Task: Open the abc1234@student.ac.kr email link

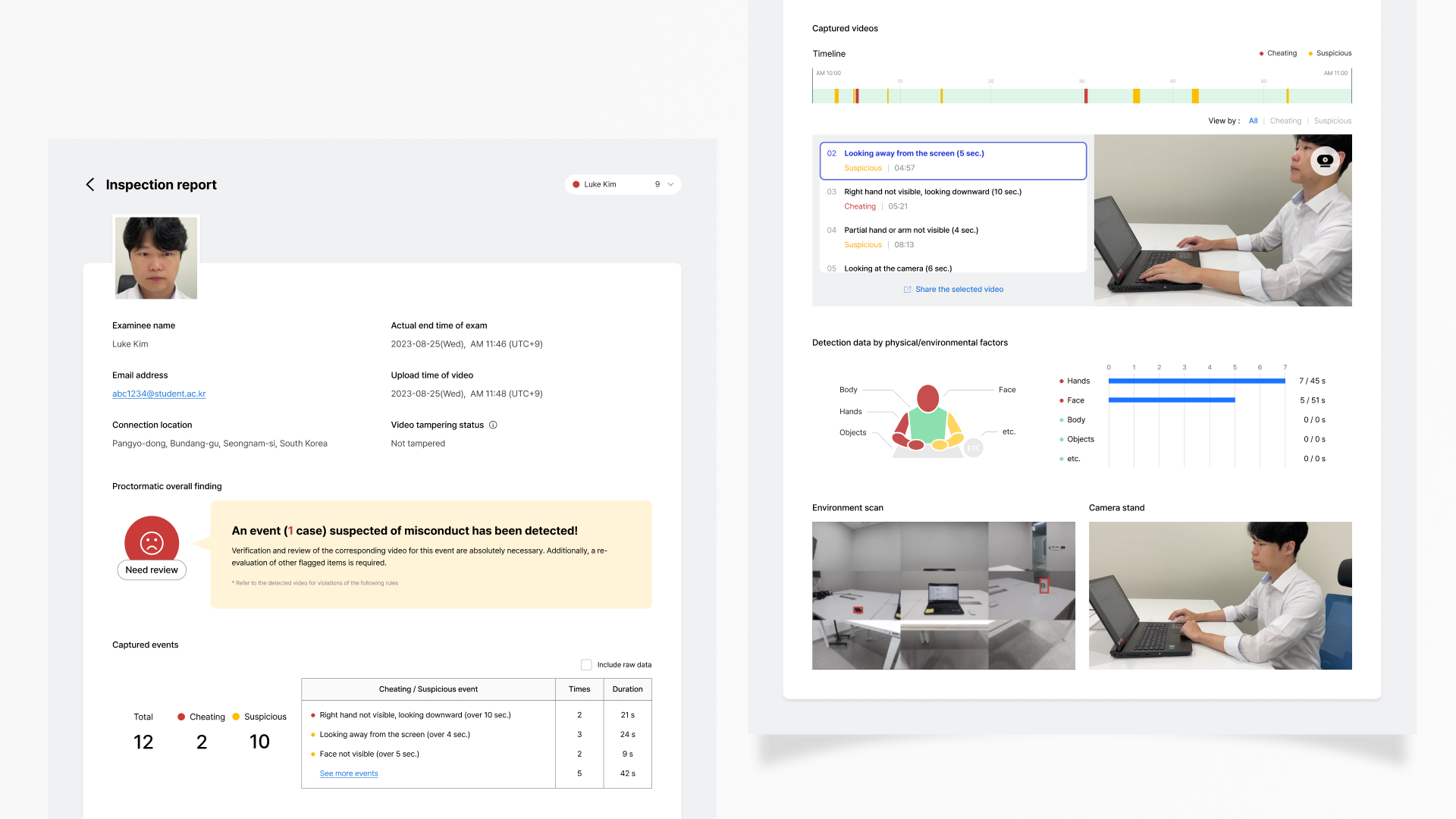Action: pyautogui.click(x=158, y=394)
